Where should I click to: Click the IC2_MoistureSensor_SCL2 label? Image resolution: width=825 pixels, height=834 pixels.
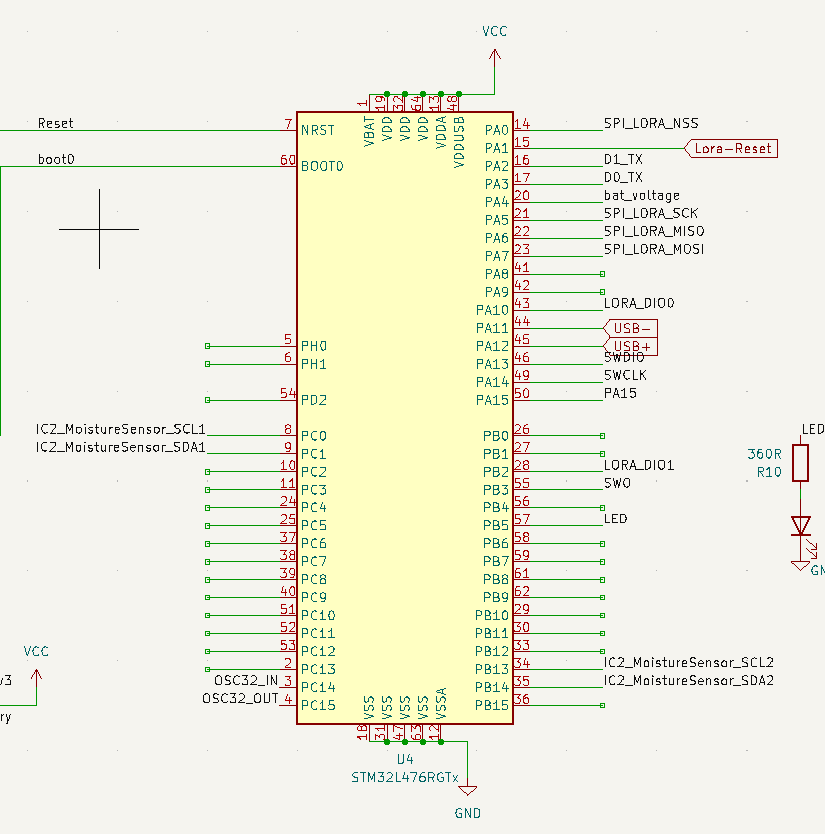(689, 663)
